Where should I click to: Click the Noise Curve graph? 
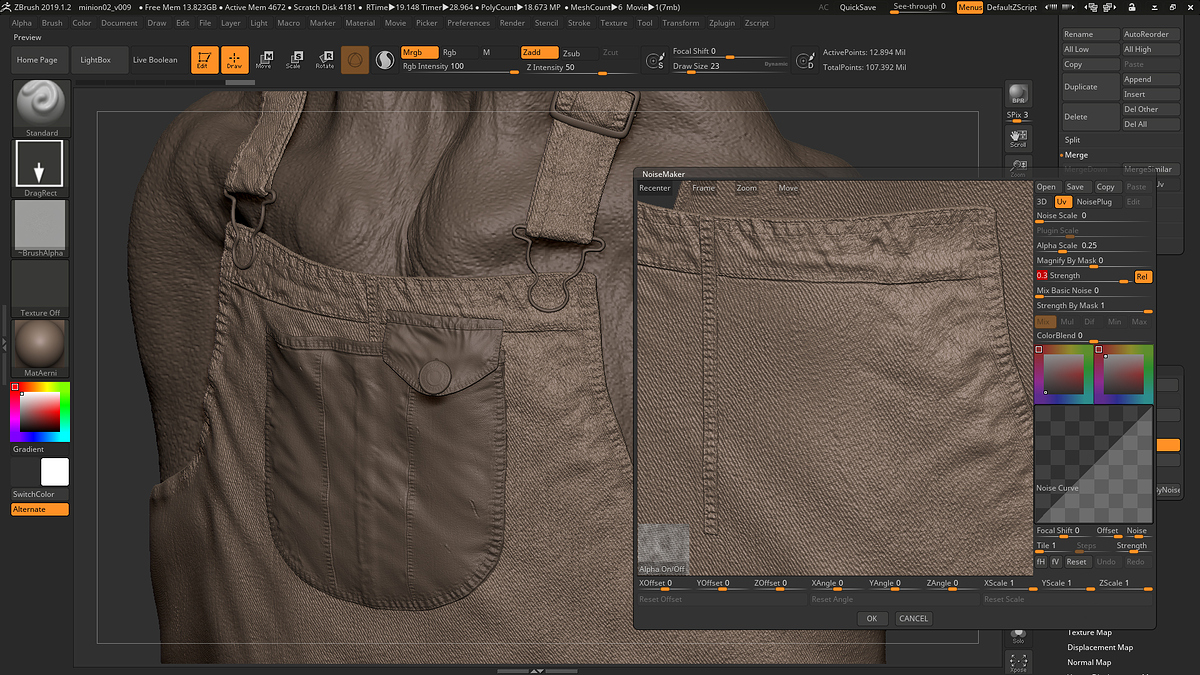[x=1093, y=464]
